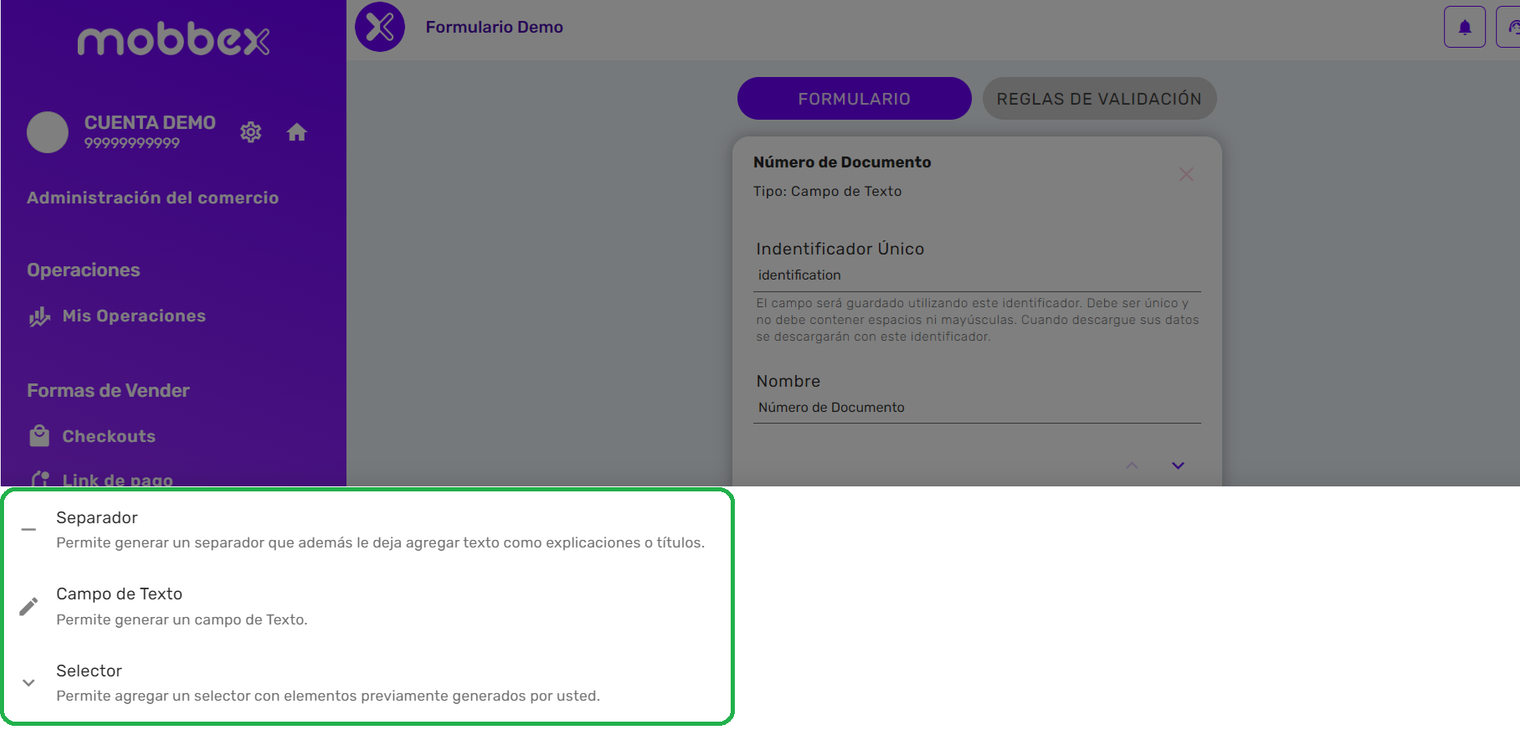Click the Separador dash icon
Screen dimensions: 1520x730
coord(29,530)
